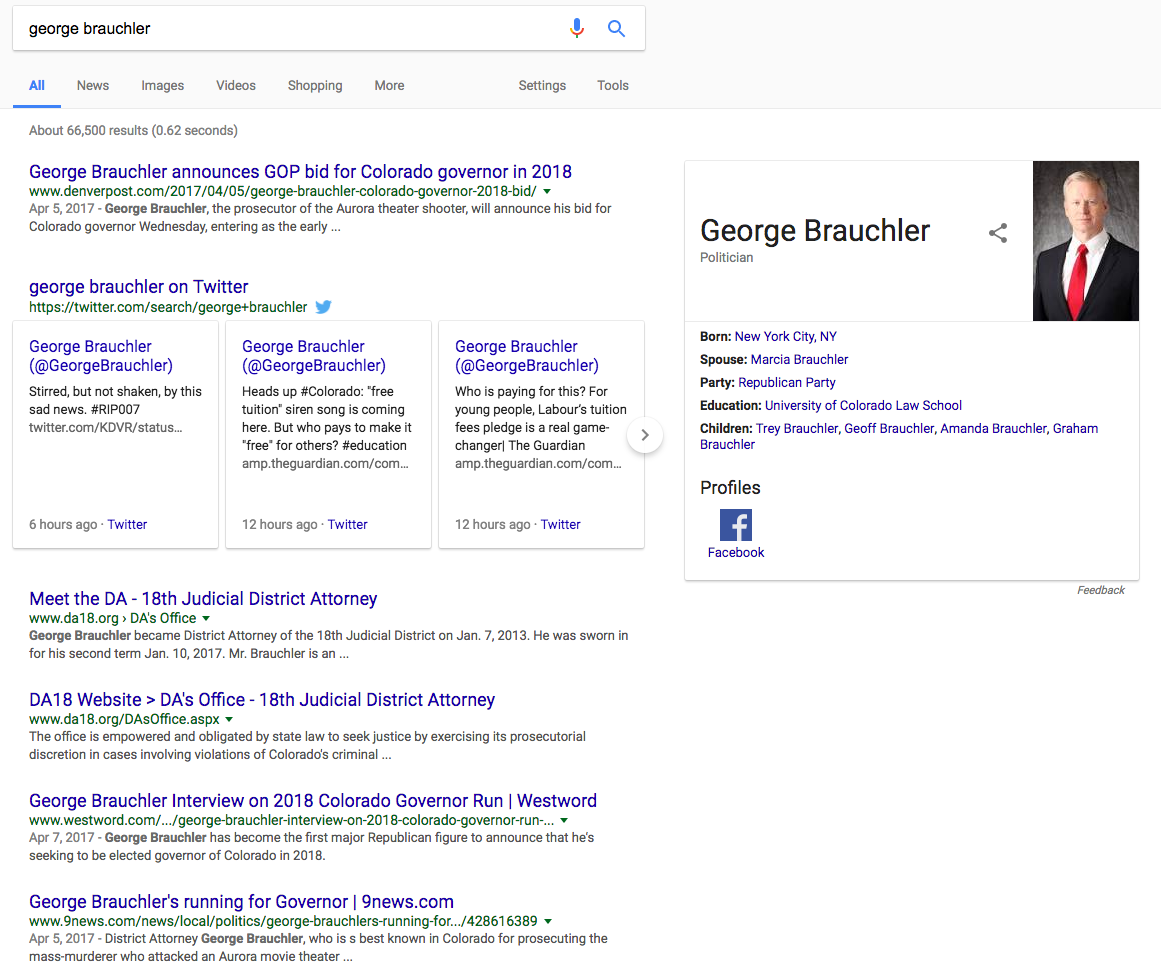This screenshot has height=968, width=1161.
Task: Open Settings in the search bar menu
Action: coord(542,86)
